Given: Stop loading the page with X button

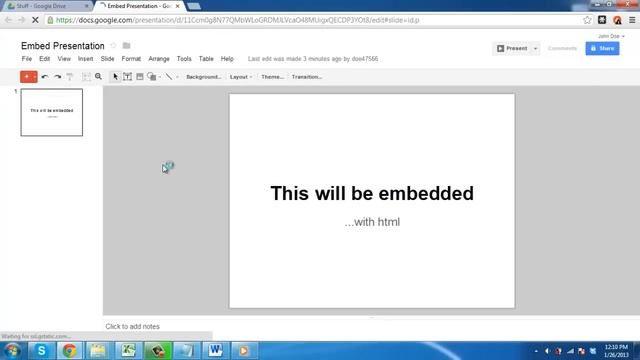Looking at the screenshot, I should point(35,20).
